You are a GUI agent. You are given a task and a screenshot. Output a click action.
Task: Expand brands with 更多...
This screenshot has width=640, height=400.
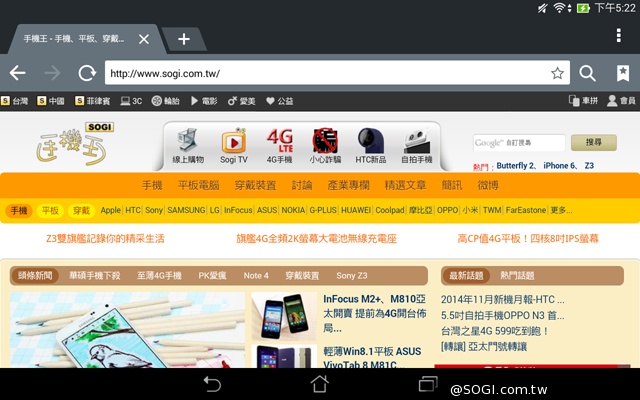click(x=561, y=210)
